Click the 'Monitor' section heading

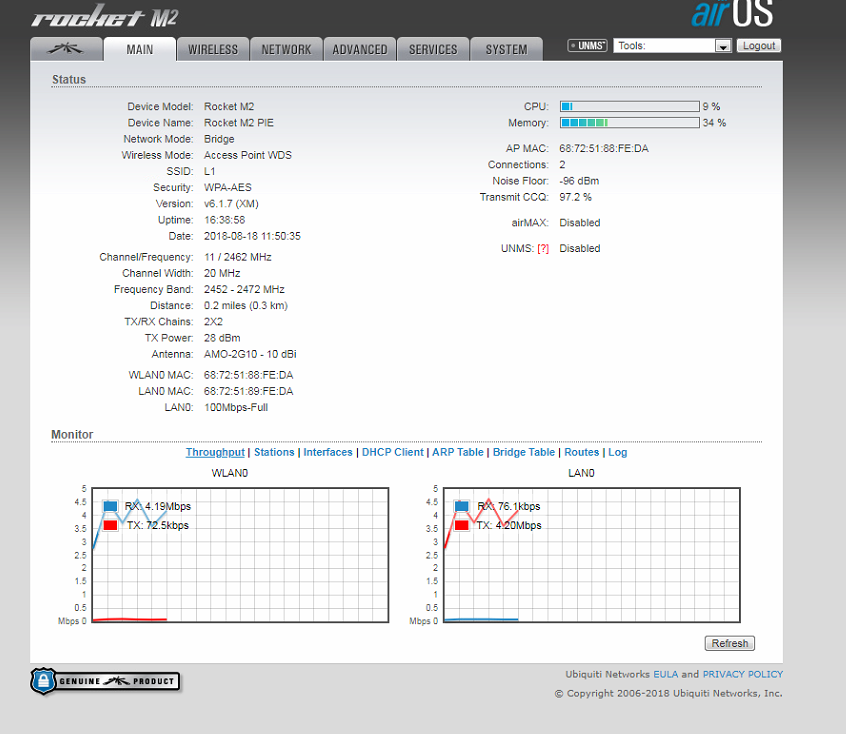click(x=72, y=435)
